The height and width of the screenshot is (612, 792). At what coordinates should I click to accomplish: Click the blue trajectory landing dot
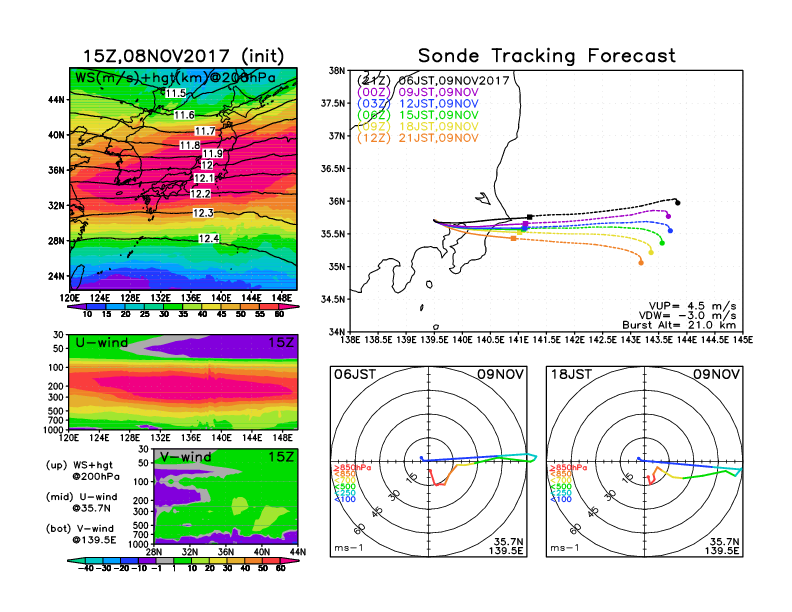coord(670,231)
